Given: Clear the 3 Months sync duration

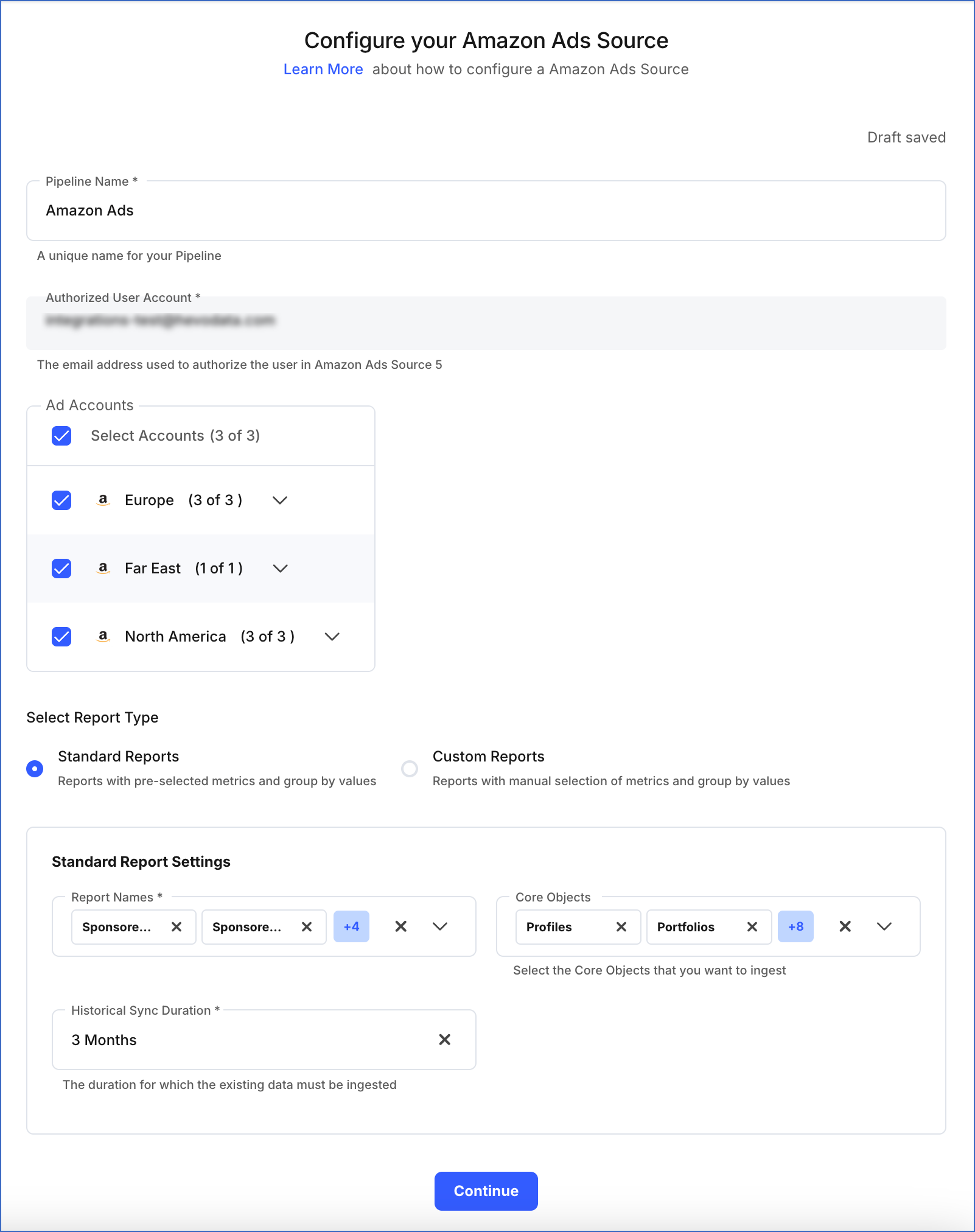Looking at the screenshot, I should pos(445,1040).
